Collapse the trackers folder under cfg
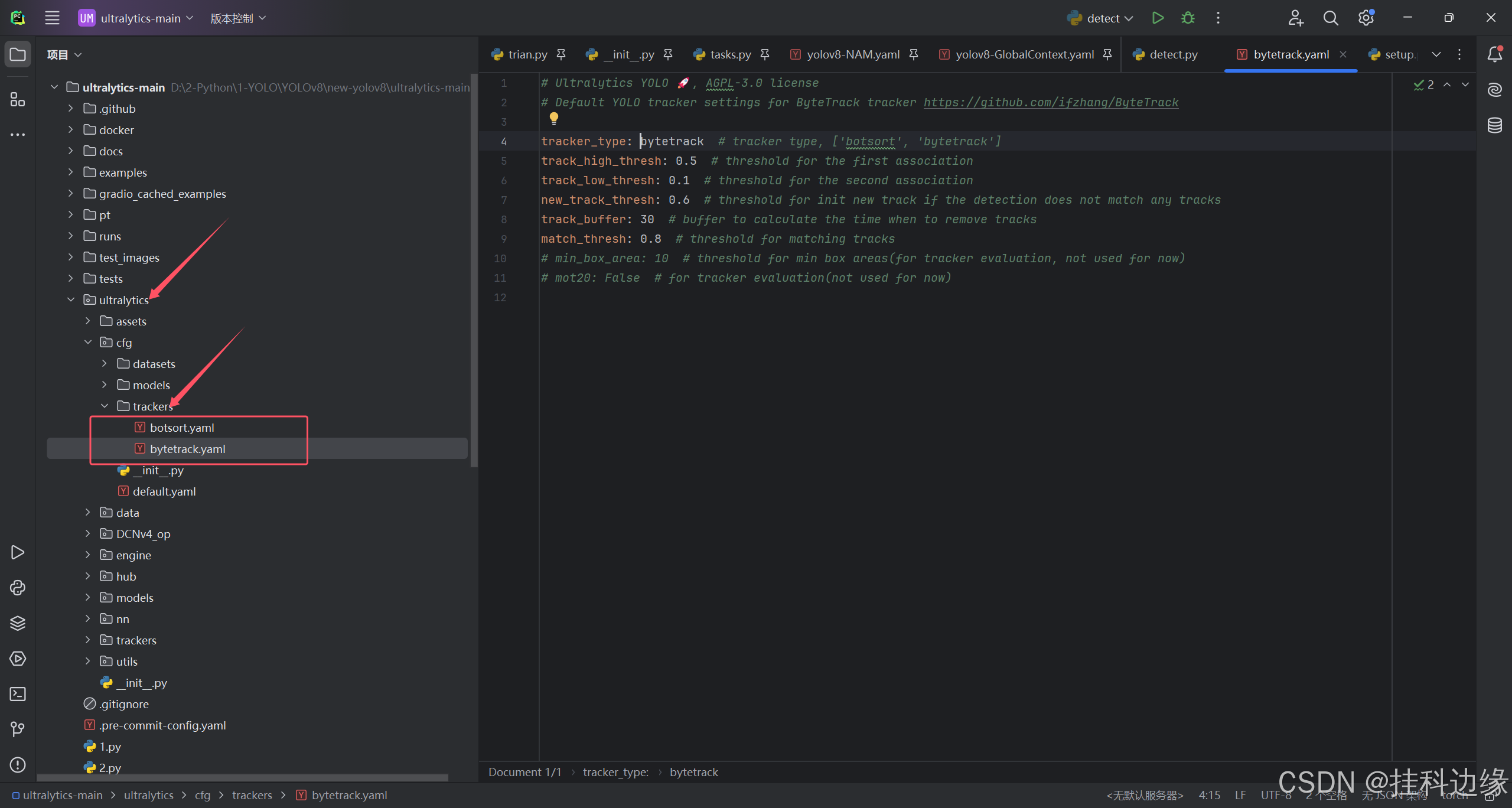The image size is (1512, 808). point(105,406)
